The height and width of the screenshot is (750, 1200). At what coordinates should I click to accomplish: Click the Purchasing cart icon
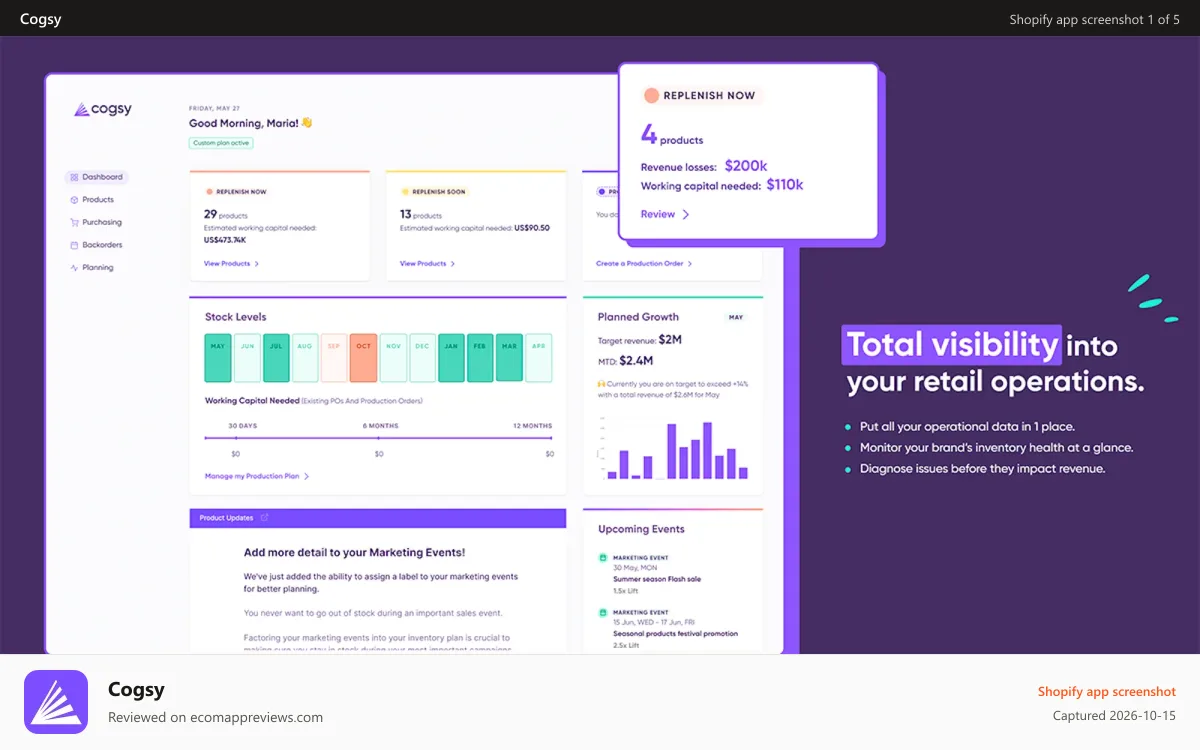tap(74, 222)
